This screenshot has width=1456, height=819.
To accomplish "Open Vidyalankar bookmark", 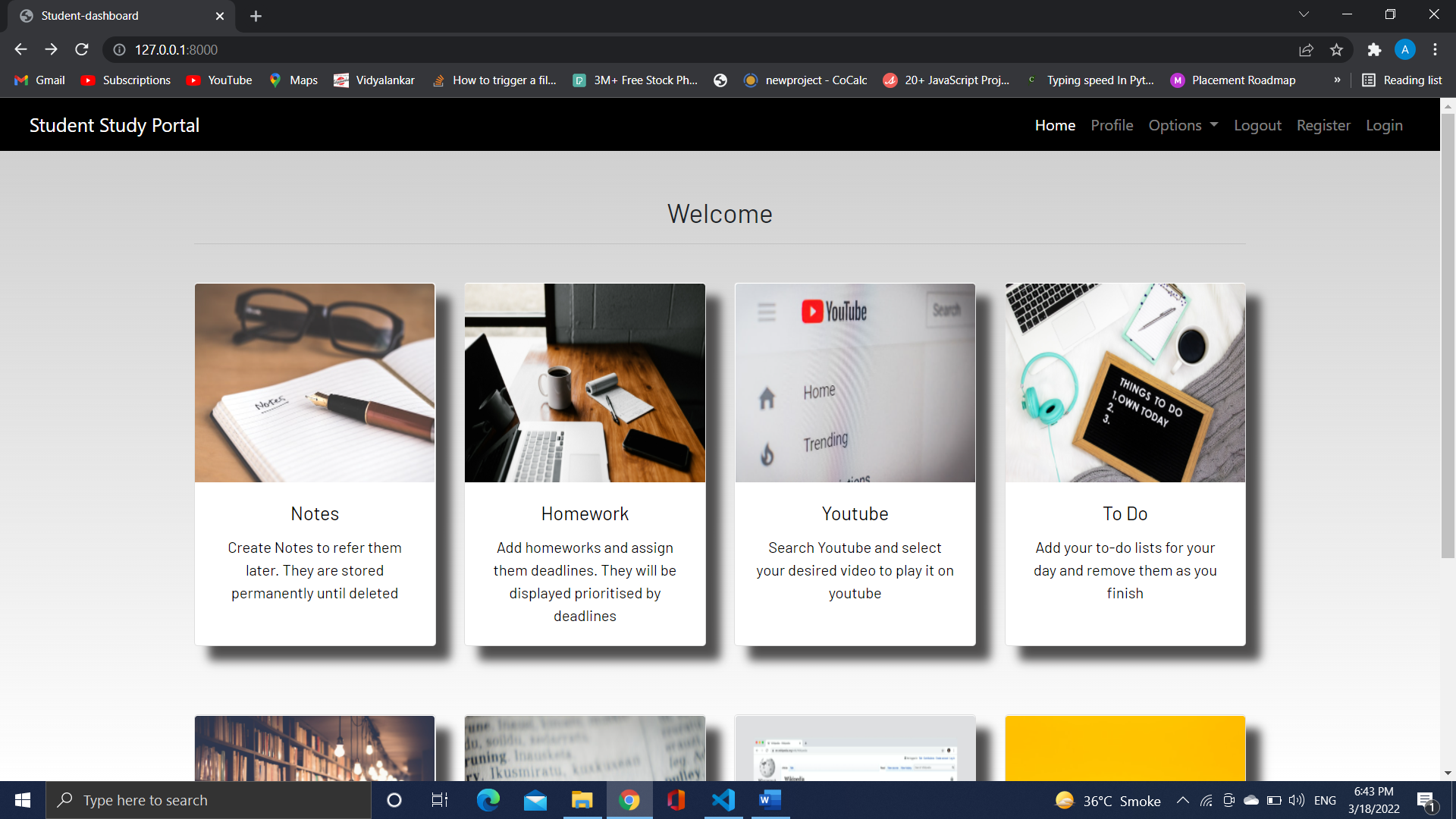I will point(375,80).
